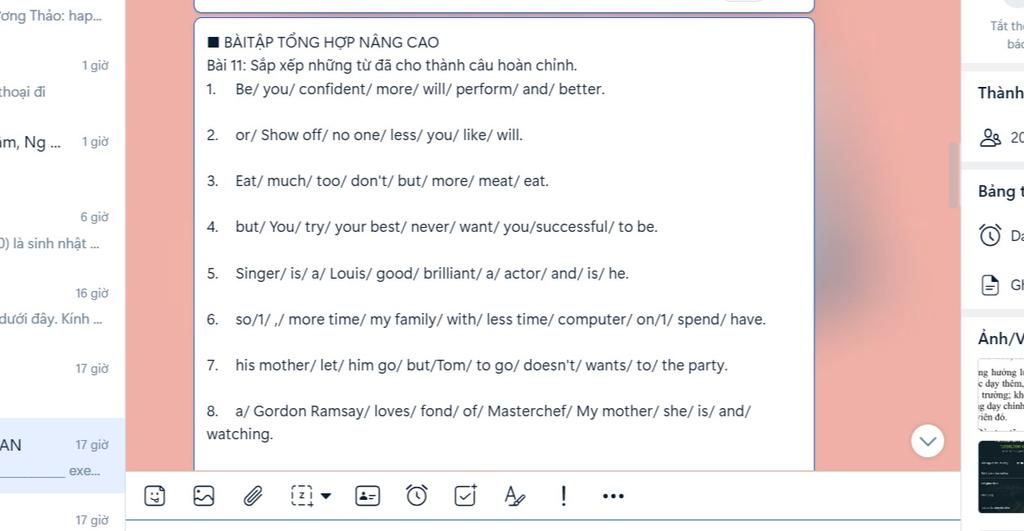Expand the screen capture dropdown arrow

coord(326,496)
